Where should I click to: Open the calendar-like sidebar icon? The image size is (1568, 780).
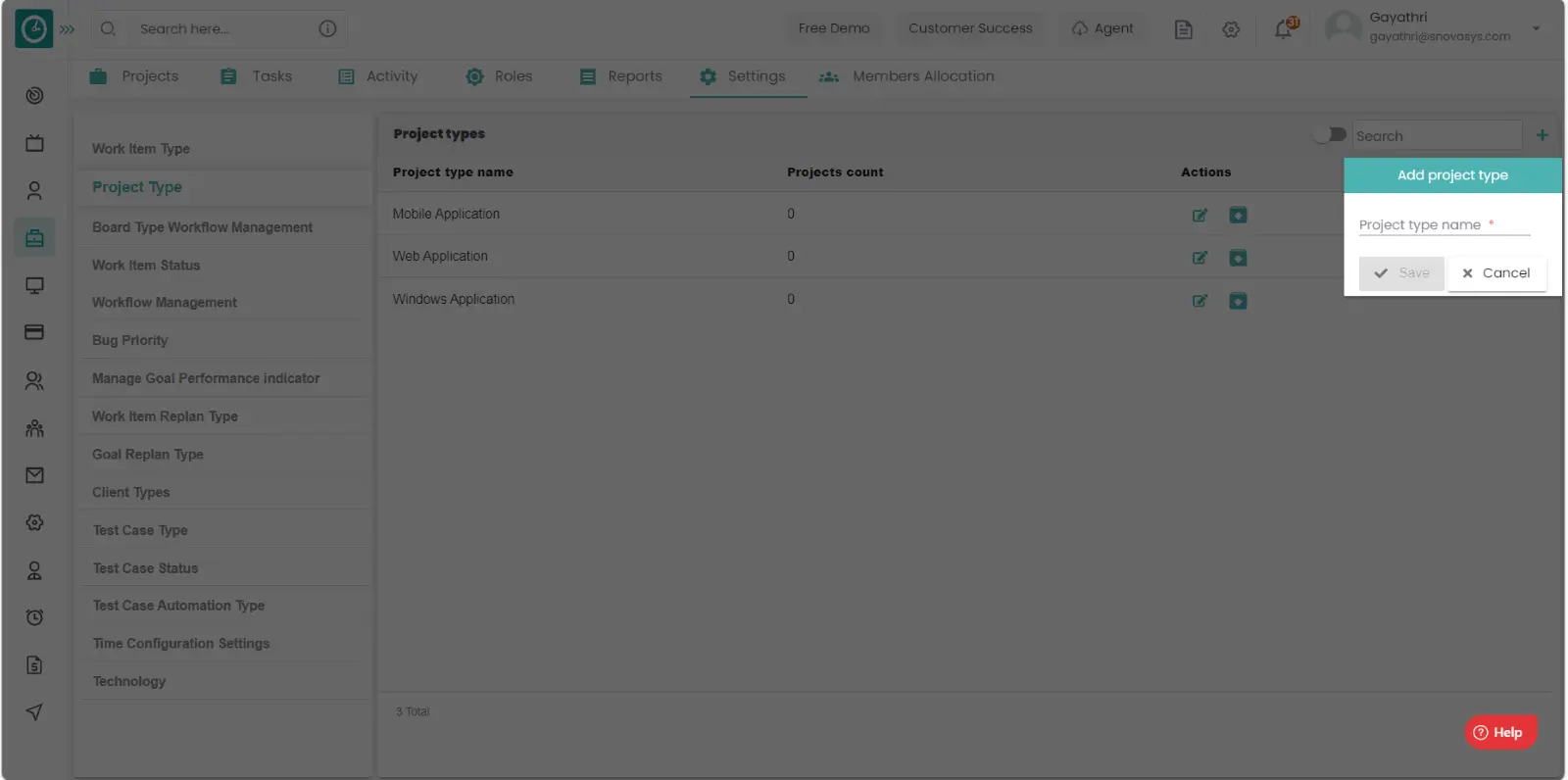click(34, 143)
